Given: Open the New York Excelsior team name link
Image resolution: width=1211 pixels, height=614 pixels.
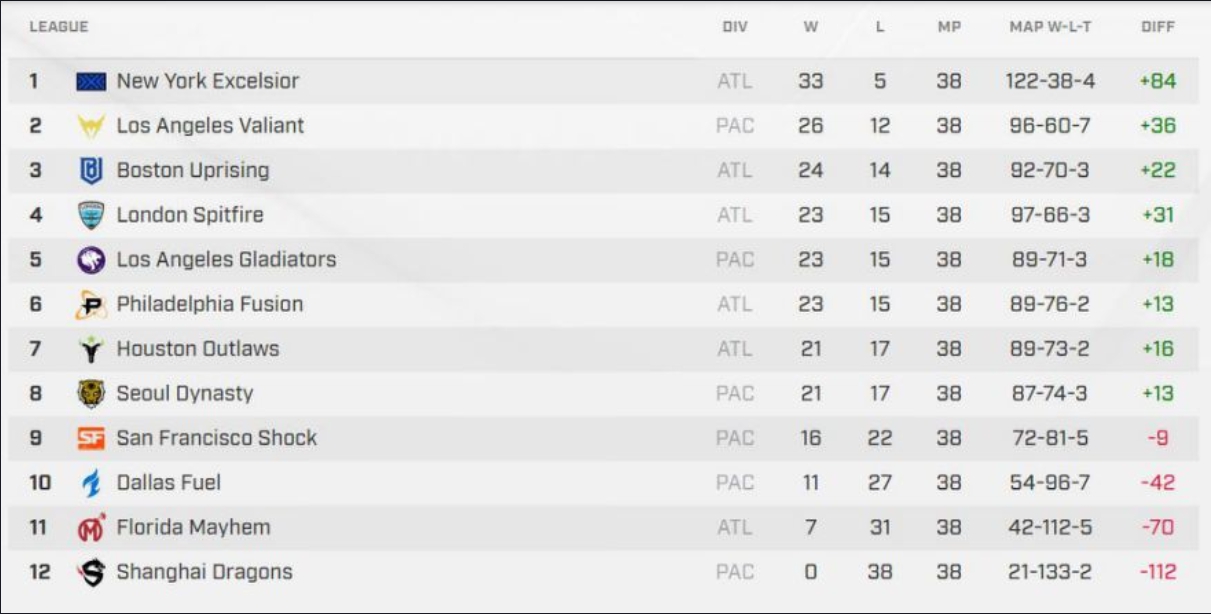Looking at the screenshot, I should click(x=208, y=81).
